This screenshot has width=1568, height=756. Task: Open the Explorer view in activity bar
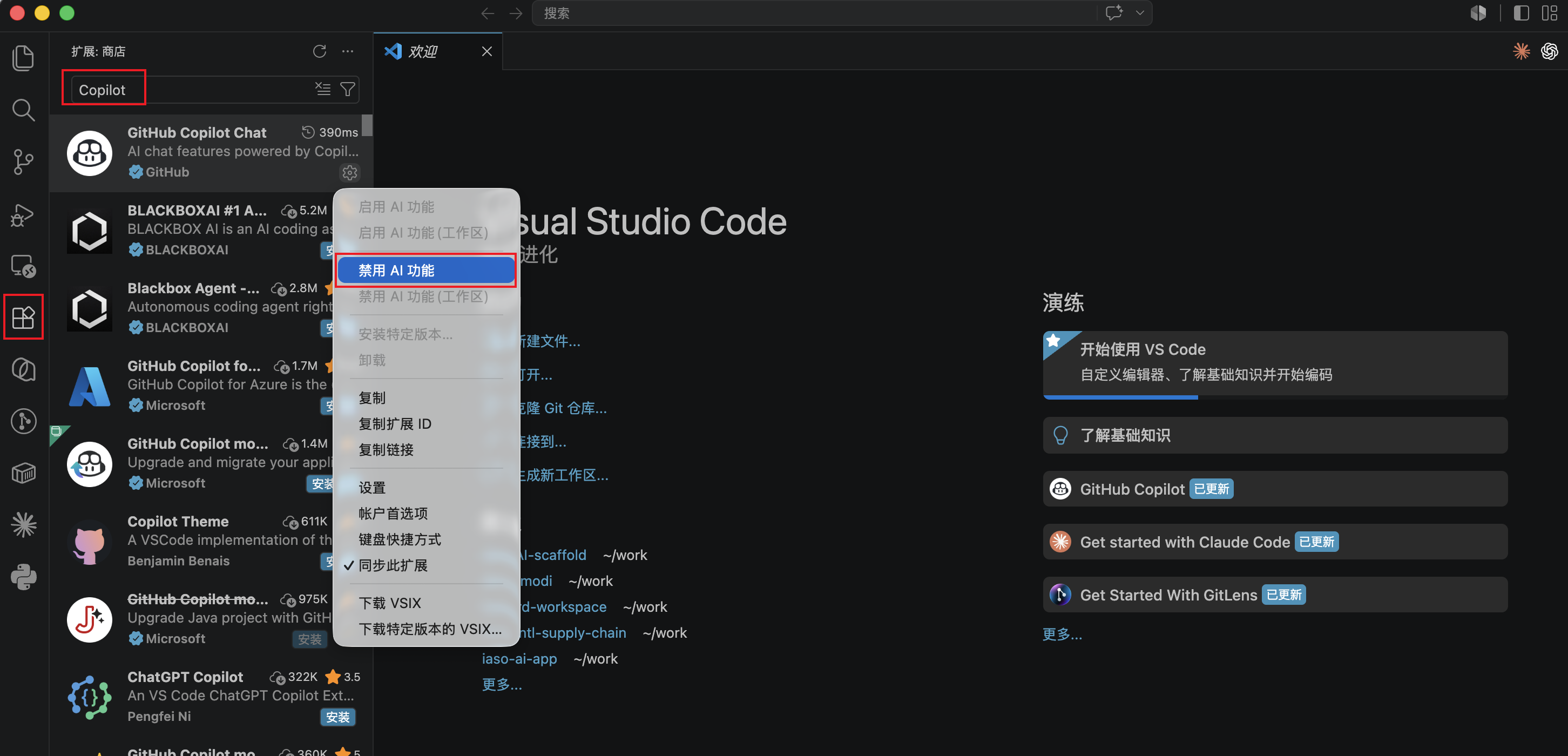(x=24, y=58)
